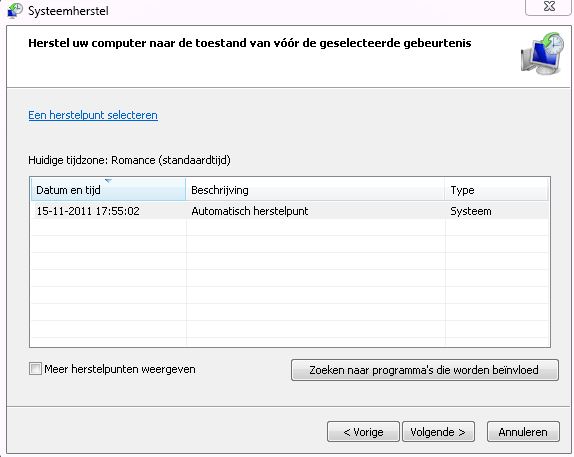
Task: Continue with the Volgende button
Action: click(438, 432)
